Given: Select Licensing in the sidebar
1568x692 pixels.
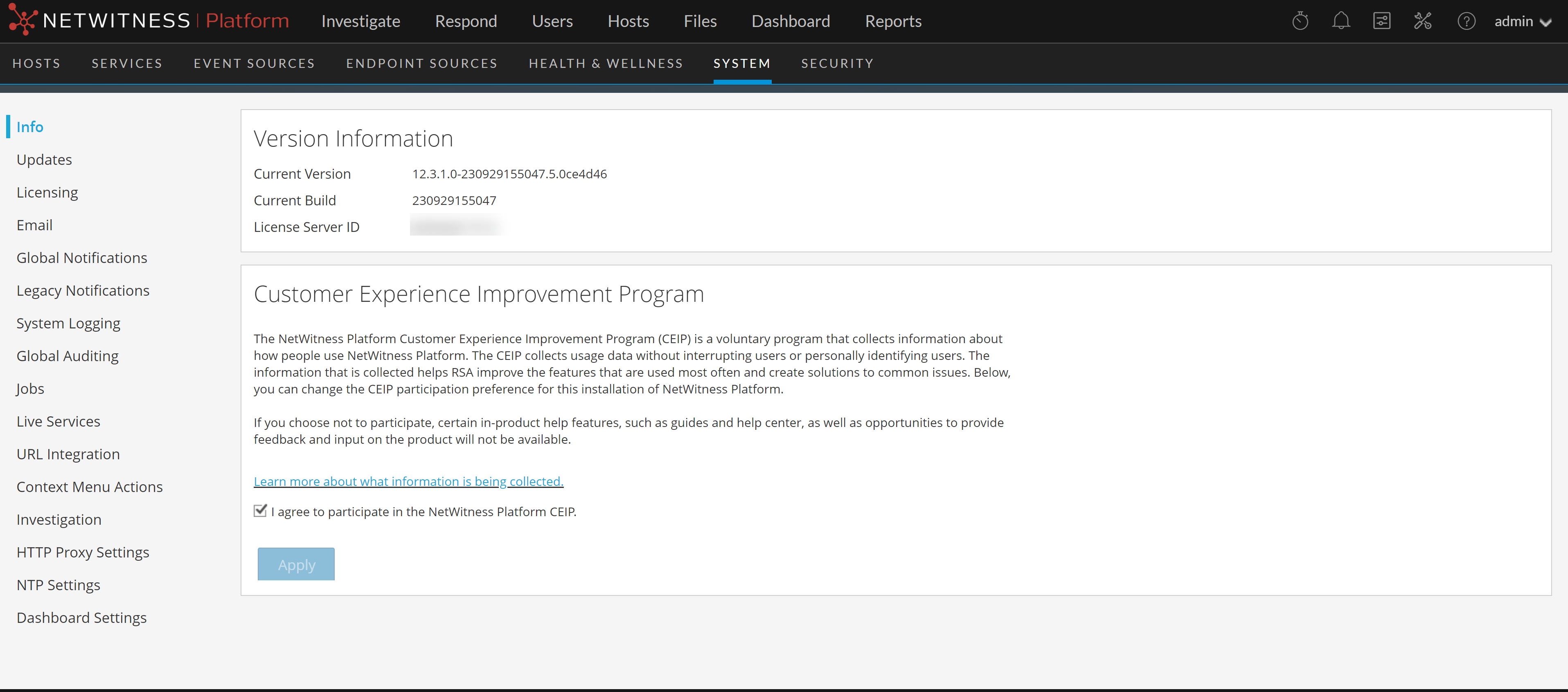Looking at the screenshot, I should click(x=47, y=192).
